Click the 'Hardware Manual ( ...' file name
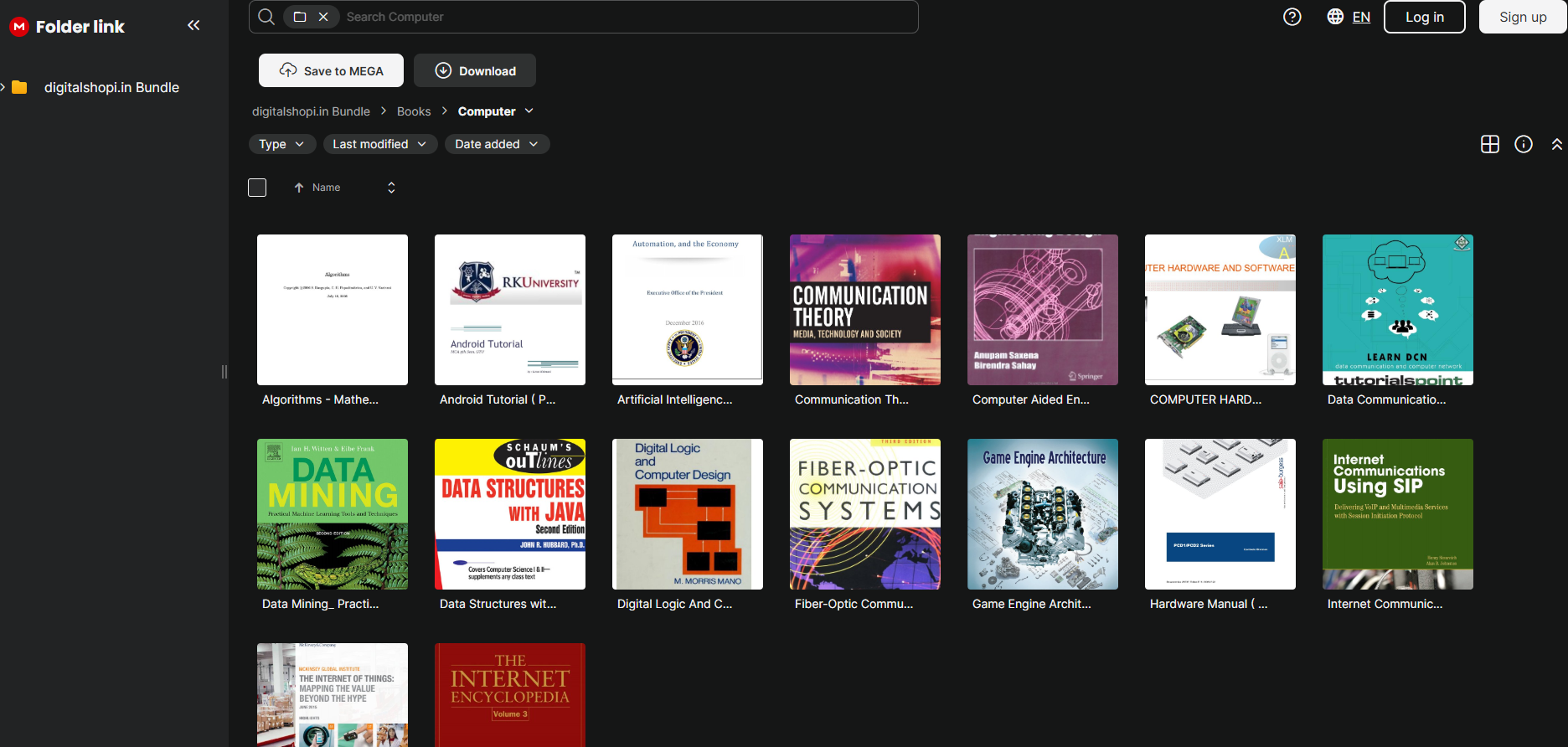This screenshot has width=1568, height=747. pos(1209,604)
